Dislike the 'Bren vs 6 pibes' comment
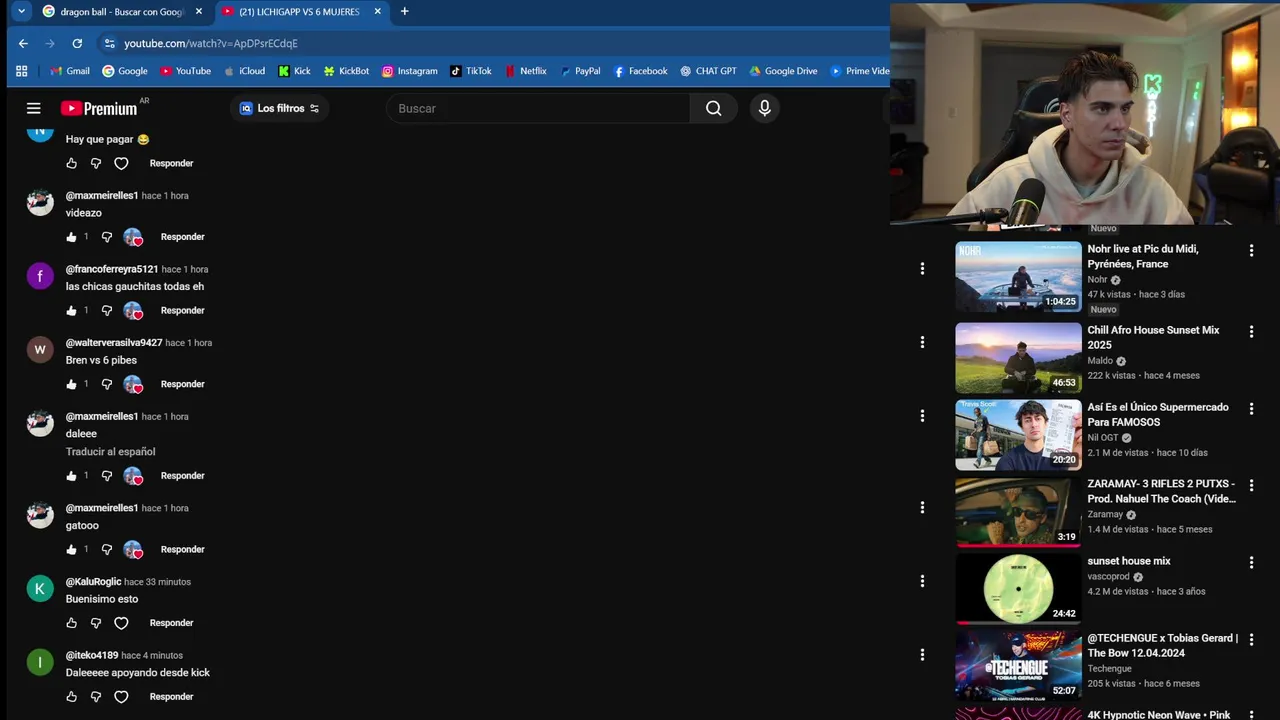Viewport: 1280px width, 720px height. (107, 384)
